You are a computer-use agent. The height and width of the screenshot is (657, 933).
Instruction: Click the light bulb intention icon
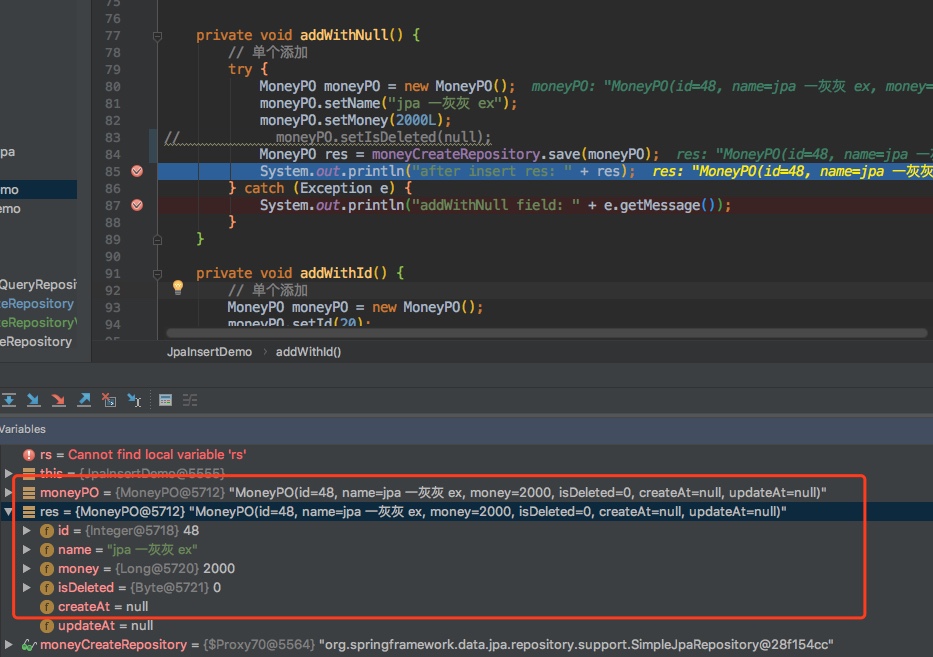pyautogui.click(x=178, y=288)
